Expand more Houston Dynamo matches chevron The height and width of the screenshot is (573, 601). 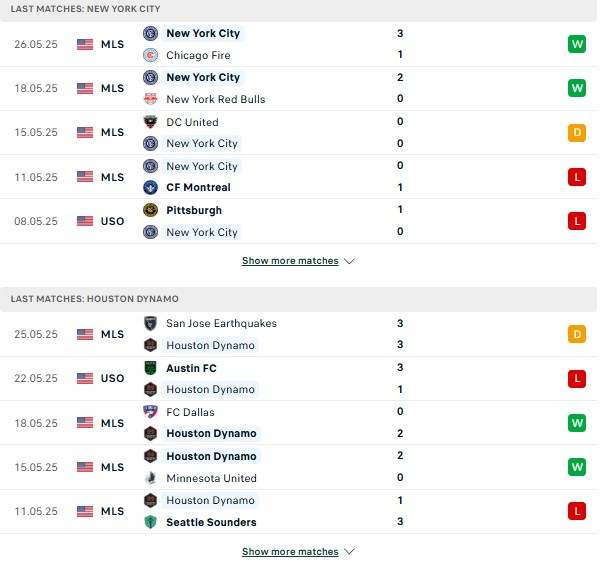pos(349,552)
